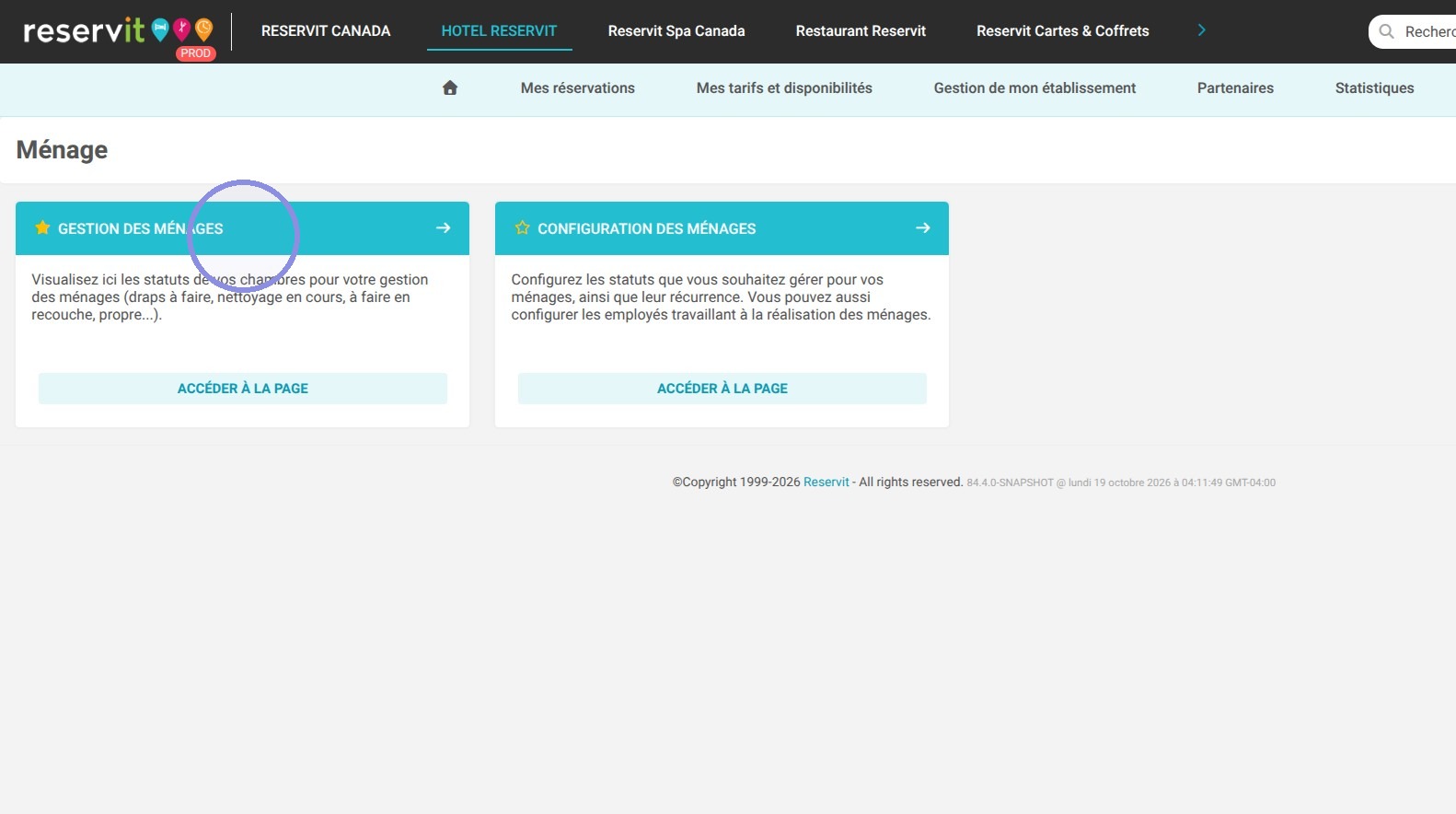Viewport: 1456px width, 814px height.
Task: Open the Statistiques menu
Action: coord(1374,87)
